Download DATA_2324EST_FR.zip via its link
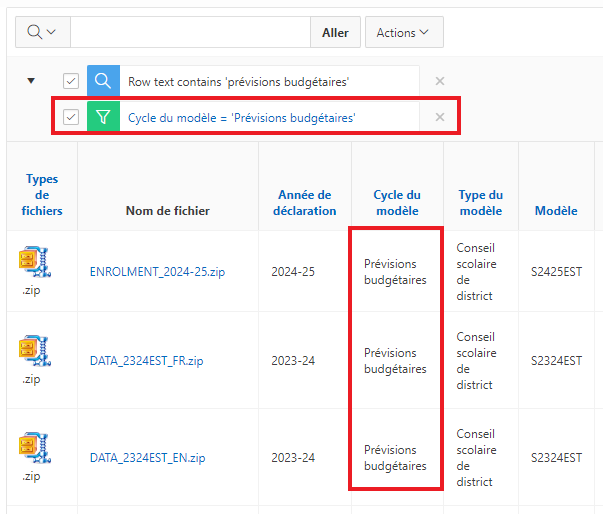Screen dimensions: 603x514 (x=146, y=361)
